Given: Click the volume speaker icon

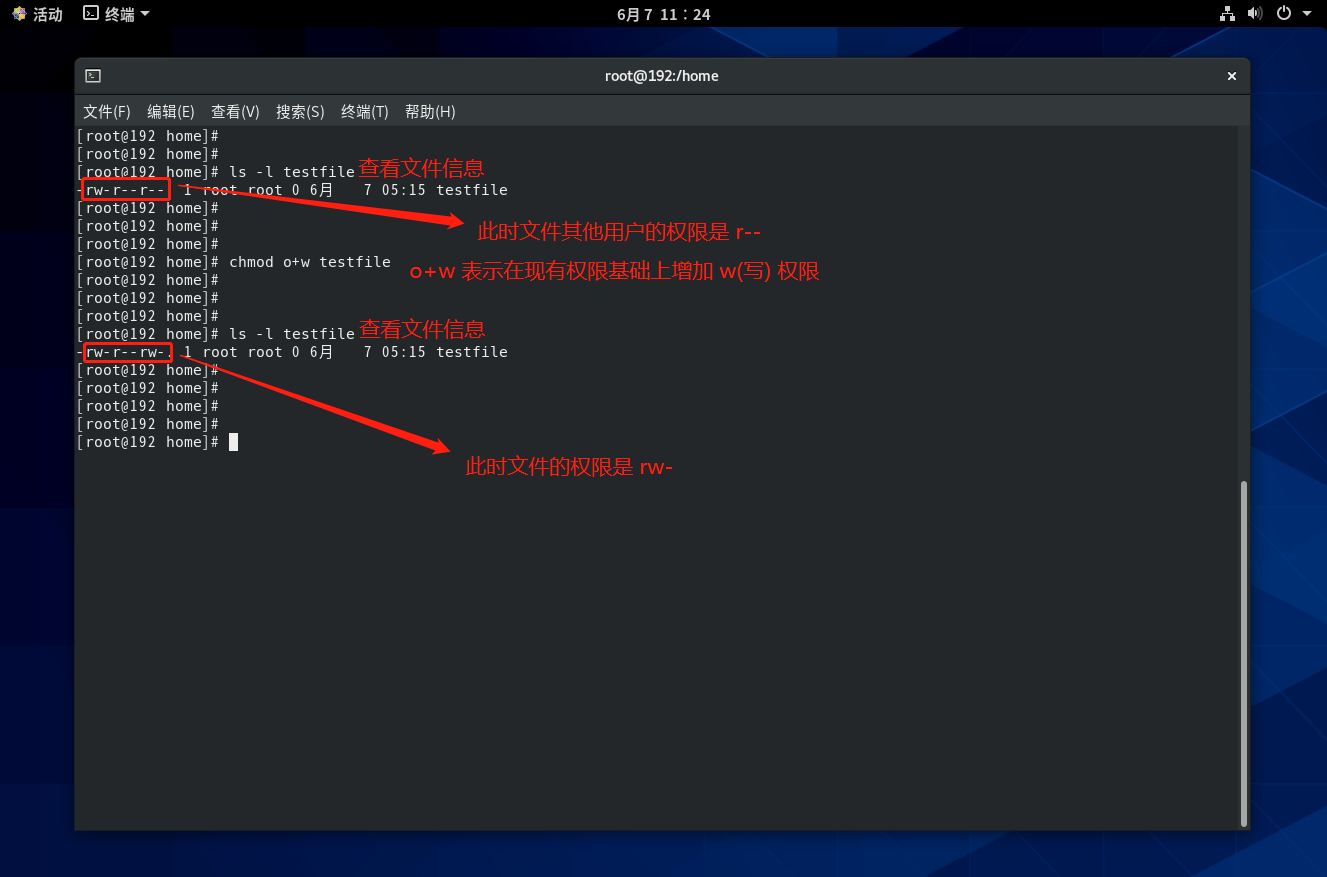Looking at the screenshot, I should click(x=1255, y=14).
